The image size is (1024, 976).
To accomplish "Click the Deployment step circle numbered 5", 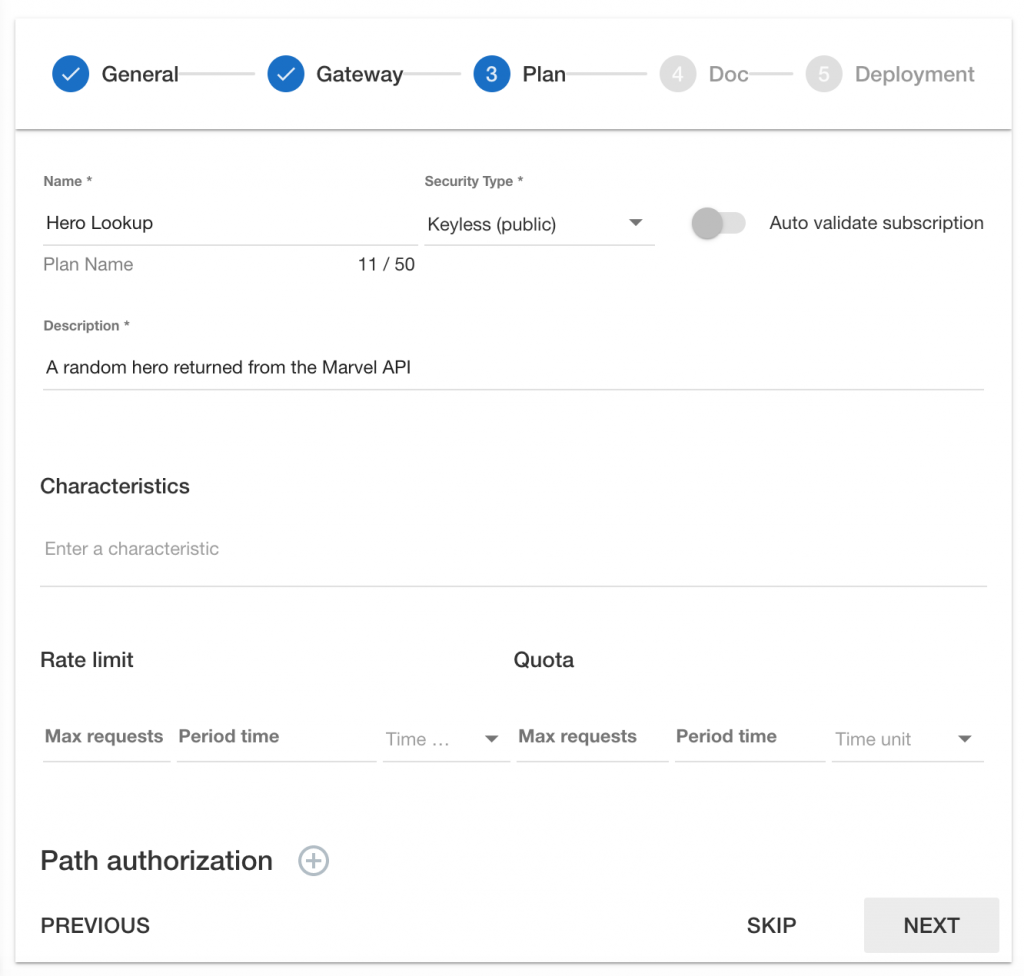I will pyautogui.click(x=822, y=73).
